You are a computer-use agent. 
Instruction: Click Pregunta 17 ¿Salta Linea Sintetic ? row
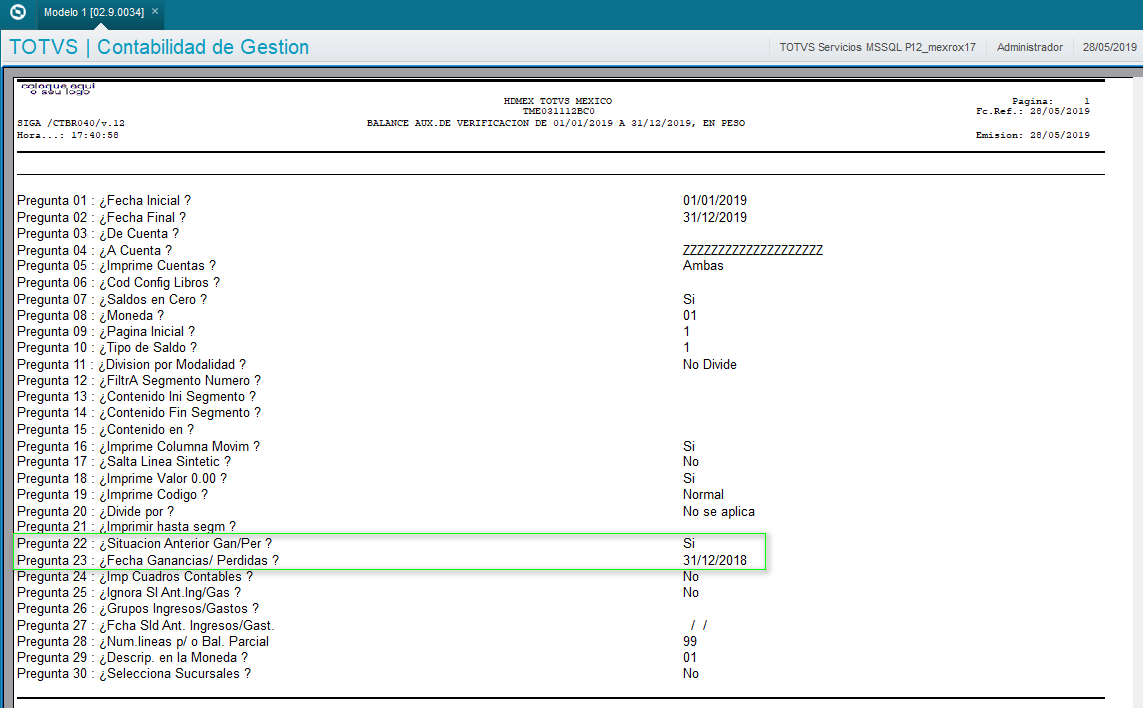pos(124,462)
